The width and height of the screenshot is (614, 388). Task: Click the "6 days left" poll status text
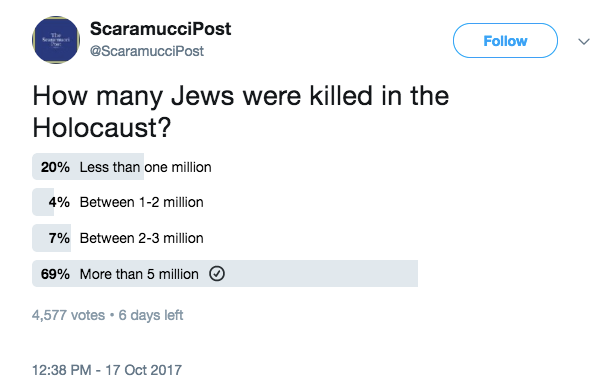click(151, 315)
